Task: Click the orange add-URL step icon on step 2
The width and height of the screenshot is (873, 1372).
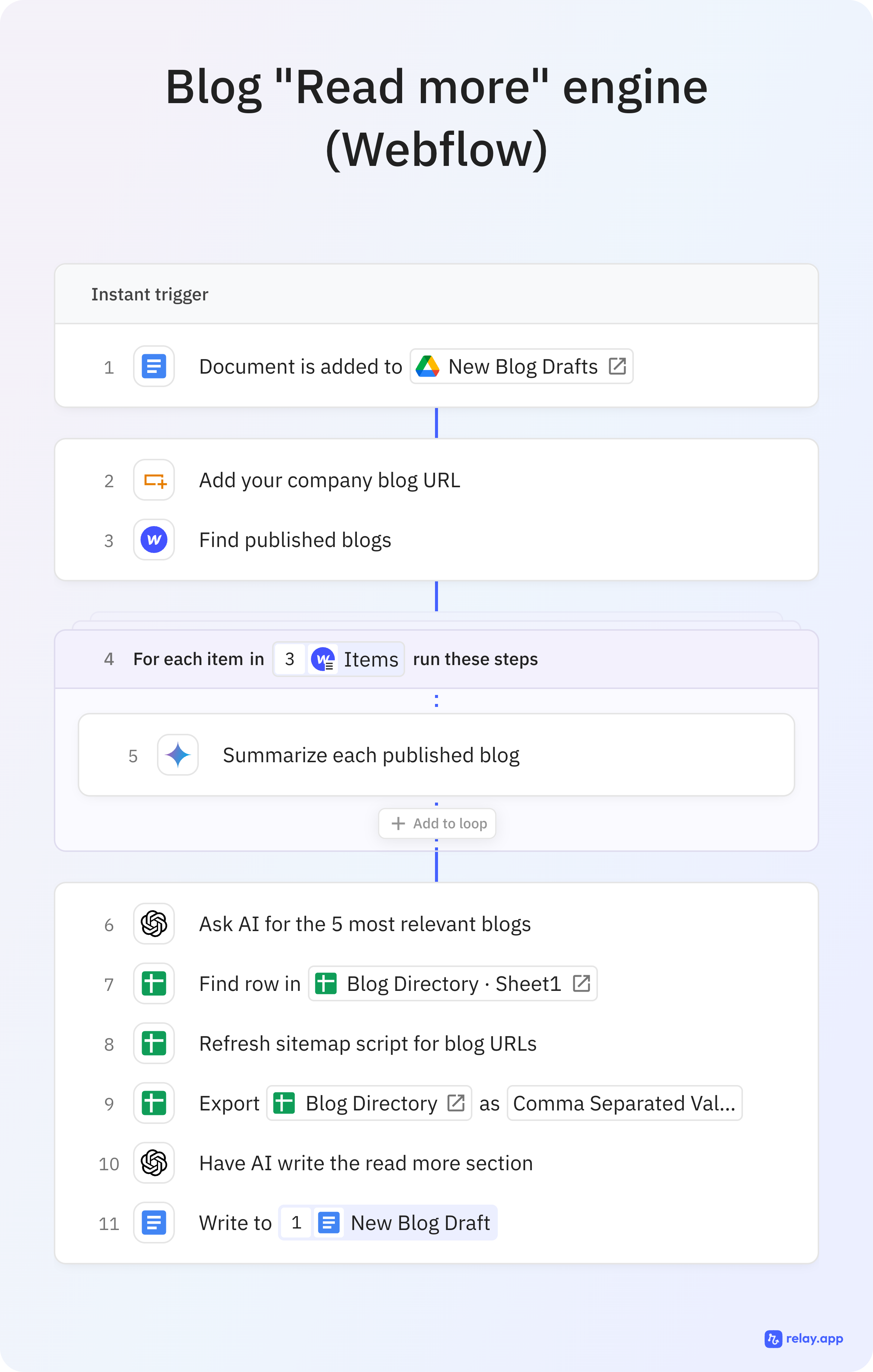Action: [x=153, y=480]
